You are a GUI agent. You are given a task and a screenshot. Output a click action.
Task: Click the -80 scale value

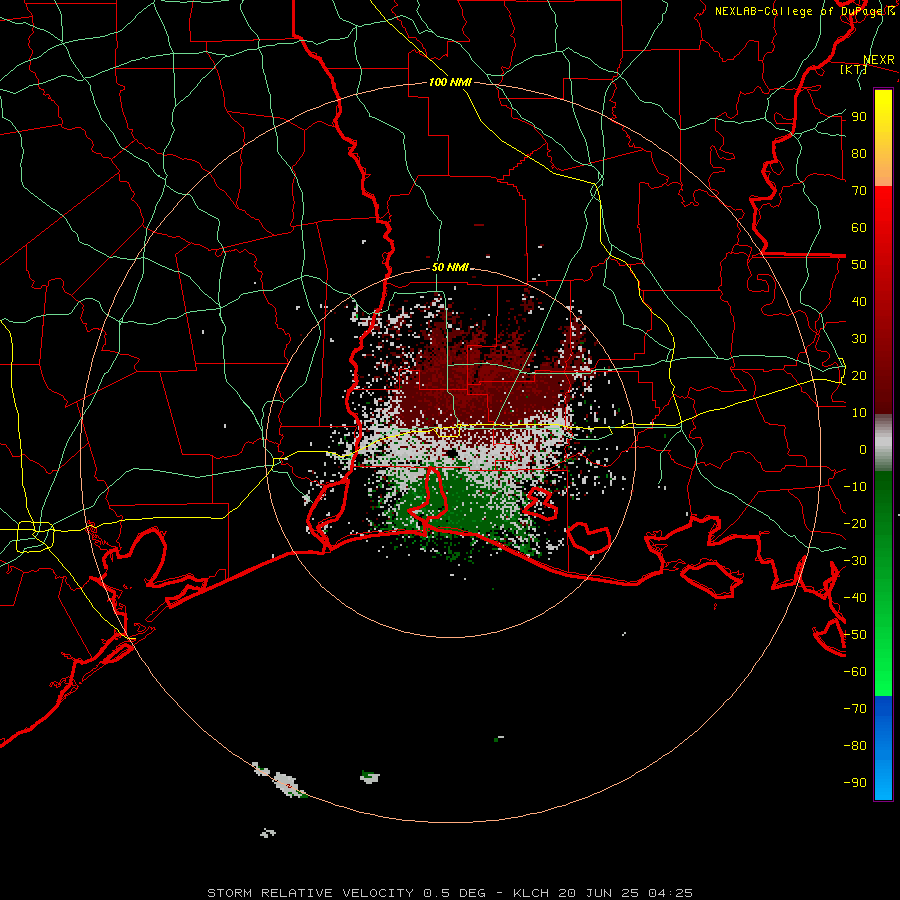(x=855, y=746)
